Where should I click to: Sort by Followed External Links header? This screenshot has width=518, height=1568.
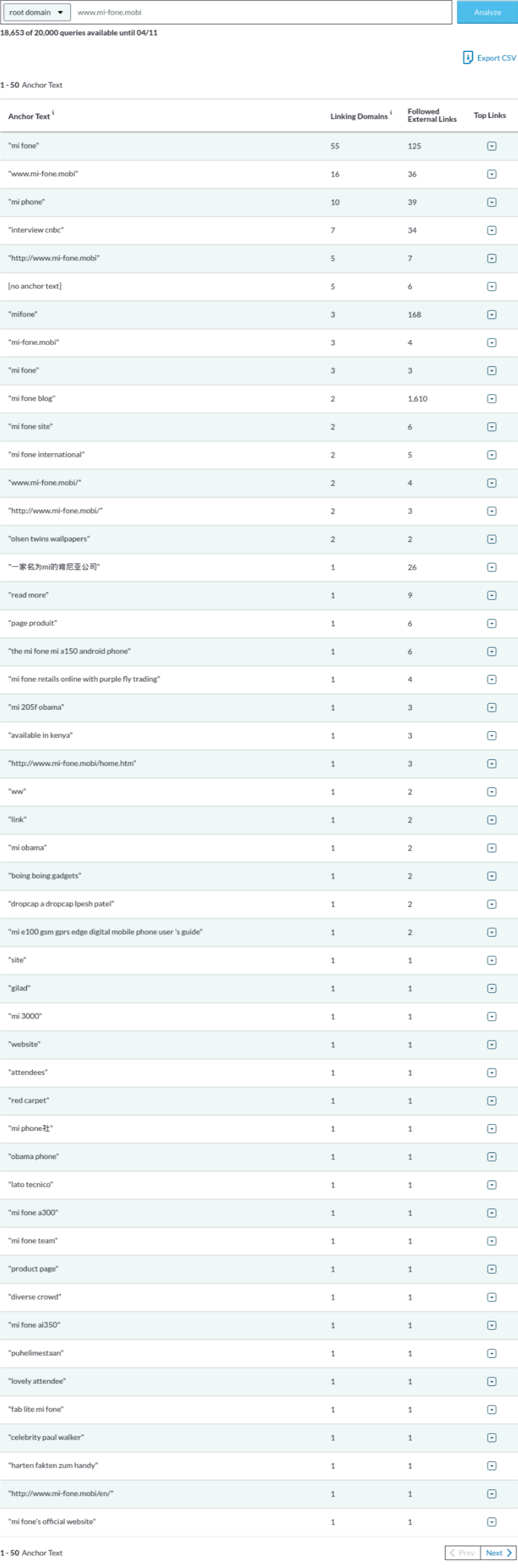tap(431, 116)
